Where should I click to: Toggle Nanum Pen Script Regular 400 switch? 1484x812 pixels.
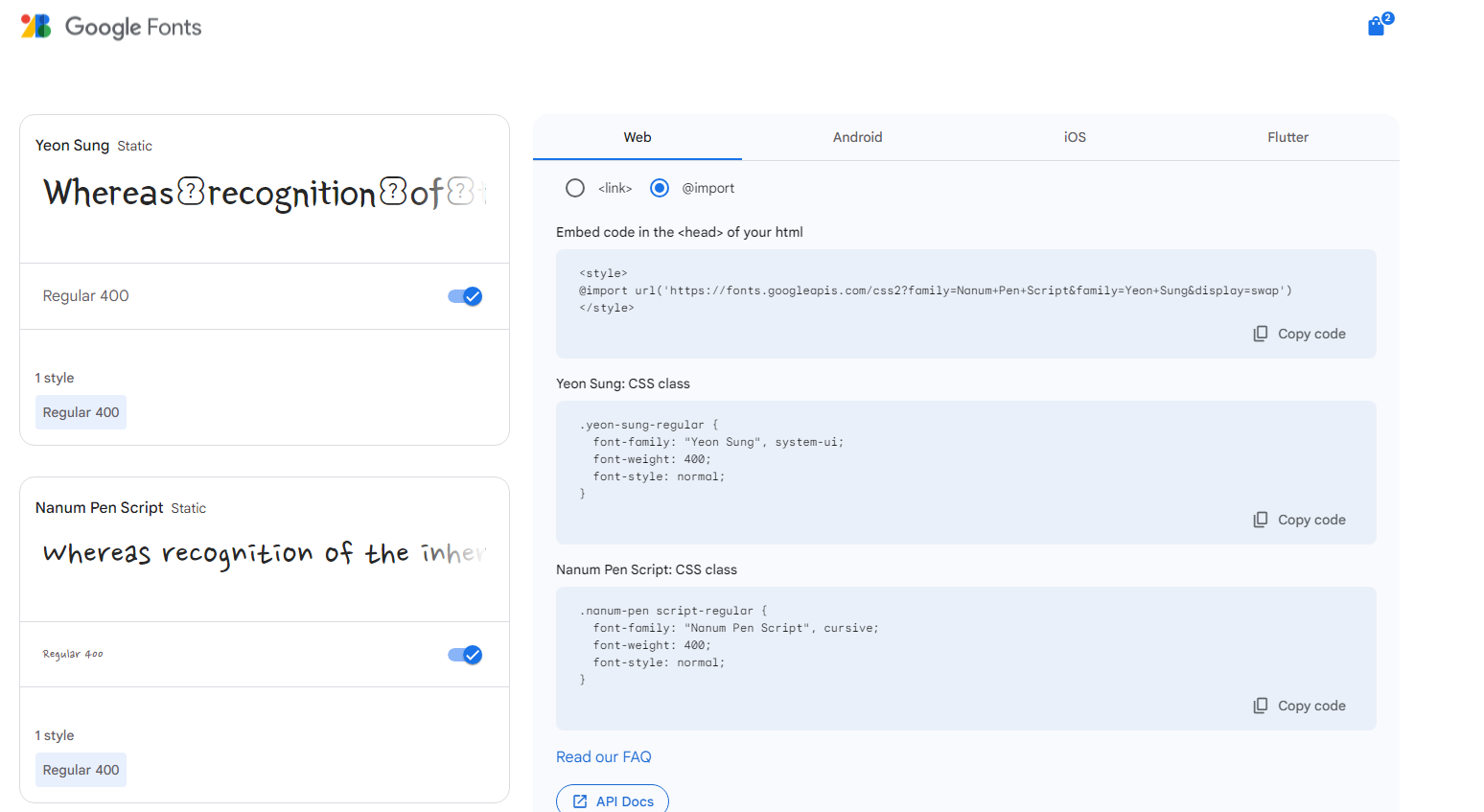[x=465, y=655]
